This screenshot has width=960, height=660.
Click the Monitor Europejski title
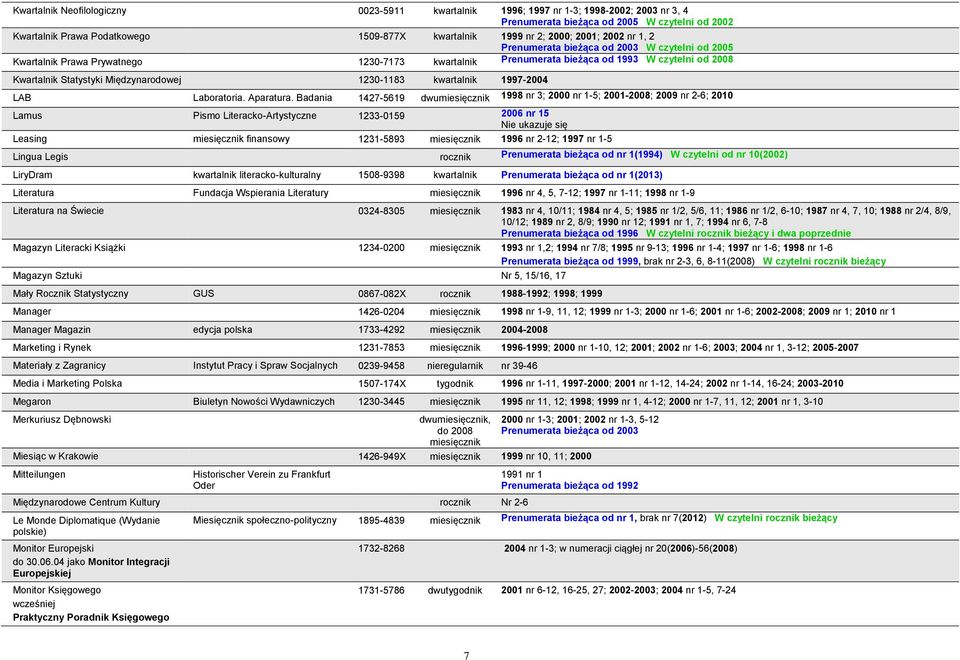pyautogui.click(x=53, y=549)
